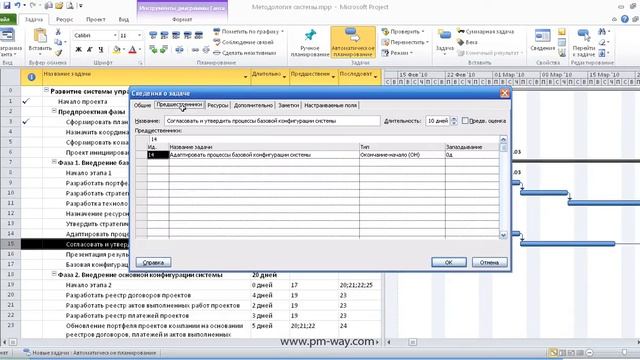
Task: Click Respect Links (Соблюдение связей) button
Action: (244, 42)
